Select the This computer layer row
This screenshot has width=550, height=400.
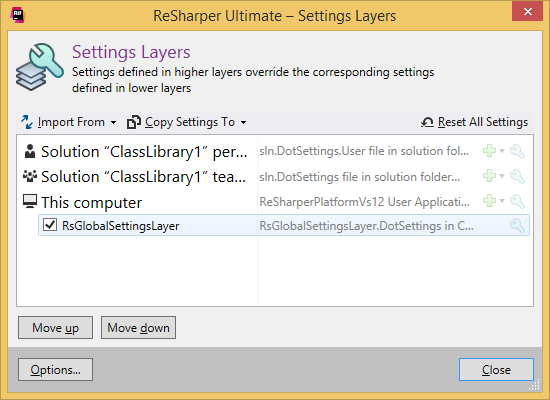pyautogui.click(x=275, y=202)
